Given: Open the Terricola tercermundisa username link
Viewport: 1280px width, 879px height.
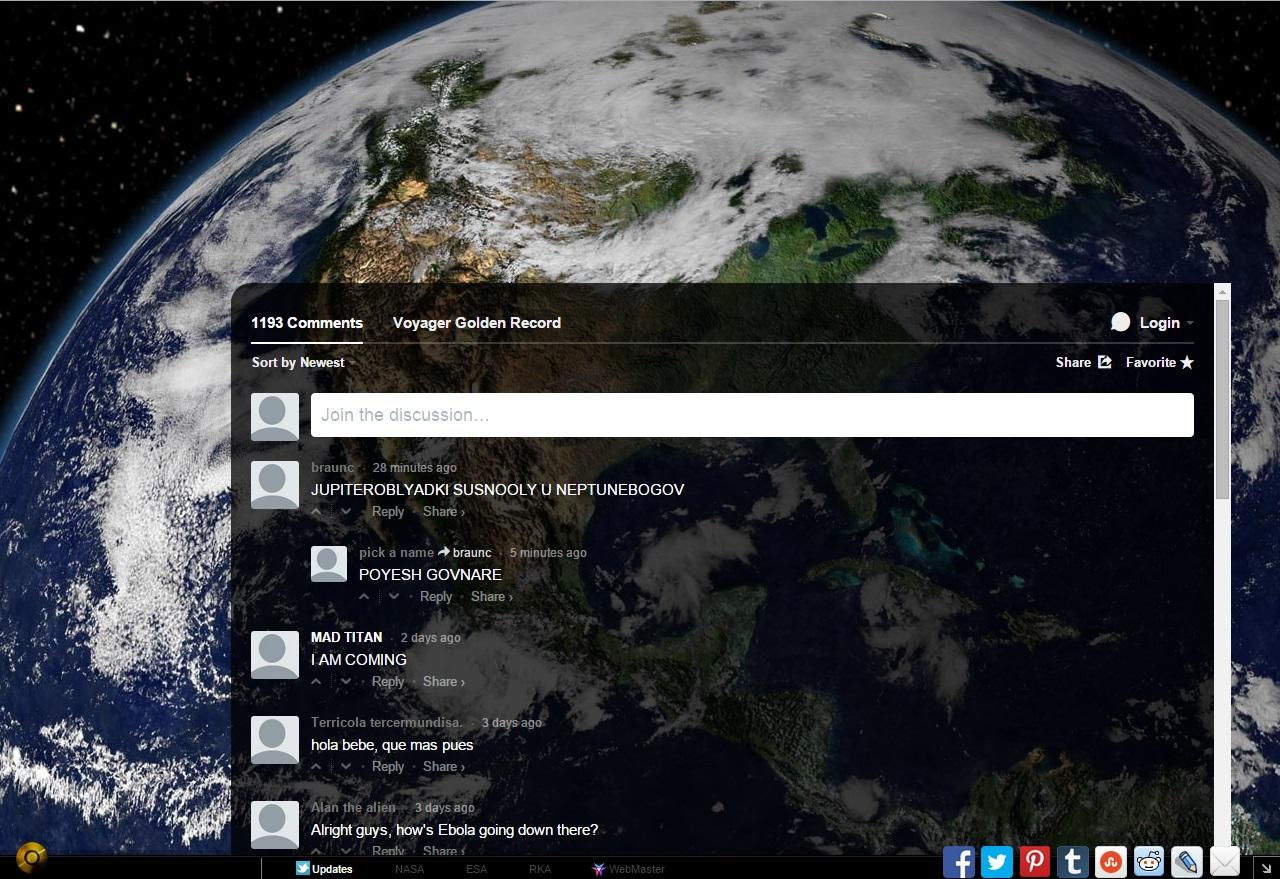Looking at the screenshot, I should pos(387,722).
